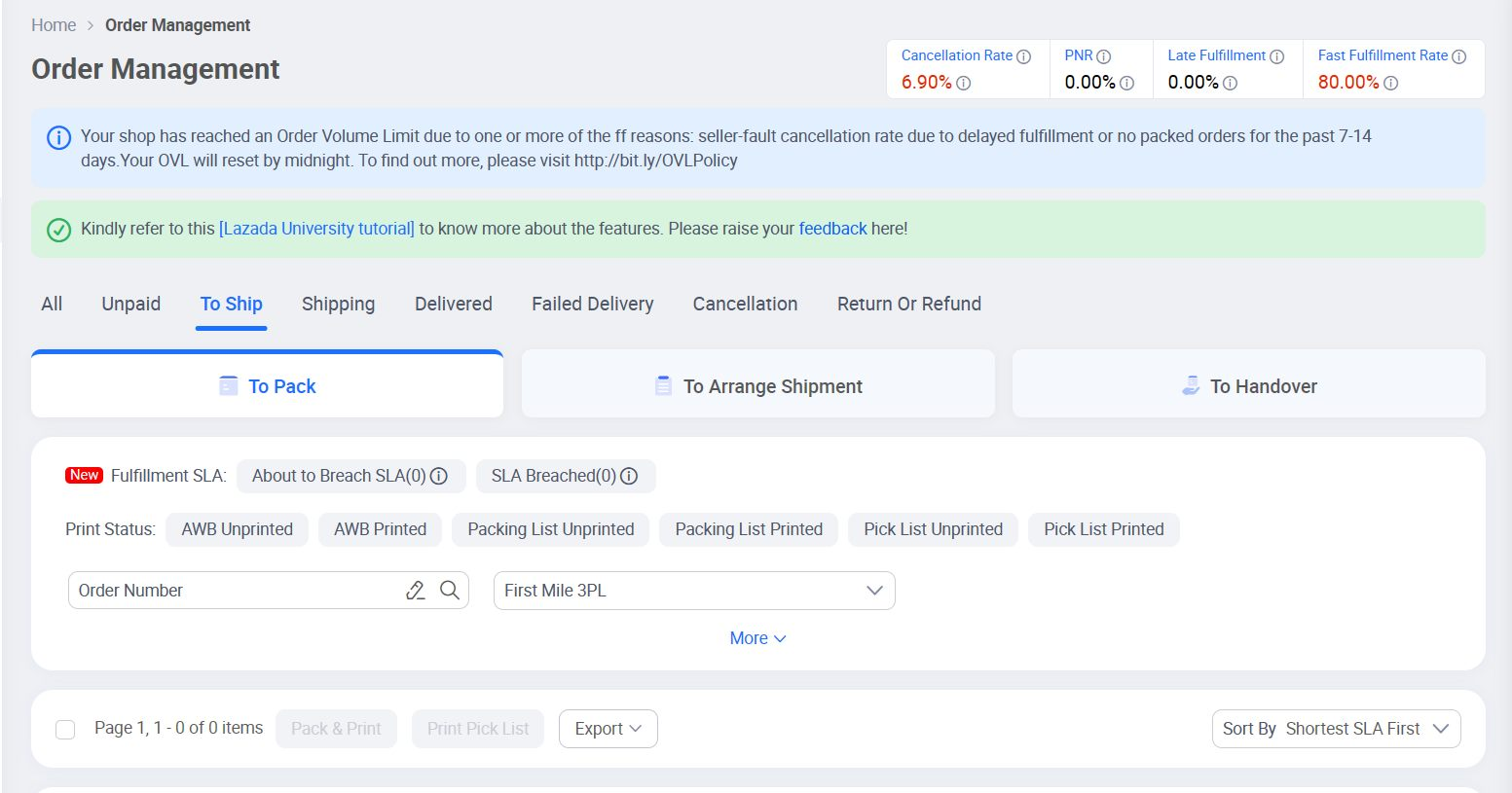The height and width of the screenshot is (793, 1512).
Task: Toggle the Pick List Unprinted filter chip
Action: [x=932, y=529]
